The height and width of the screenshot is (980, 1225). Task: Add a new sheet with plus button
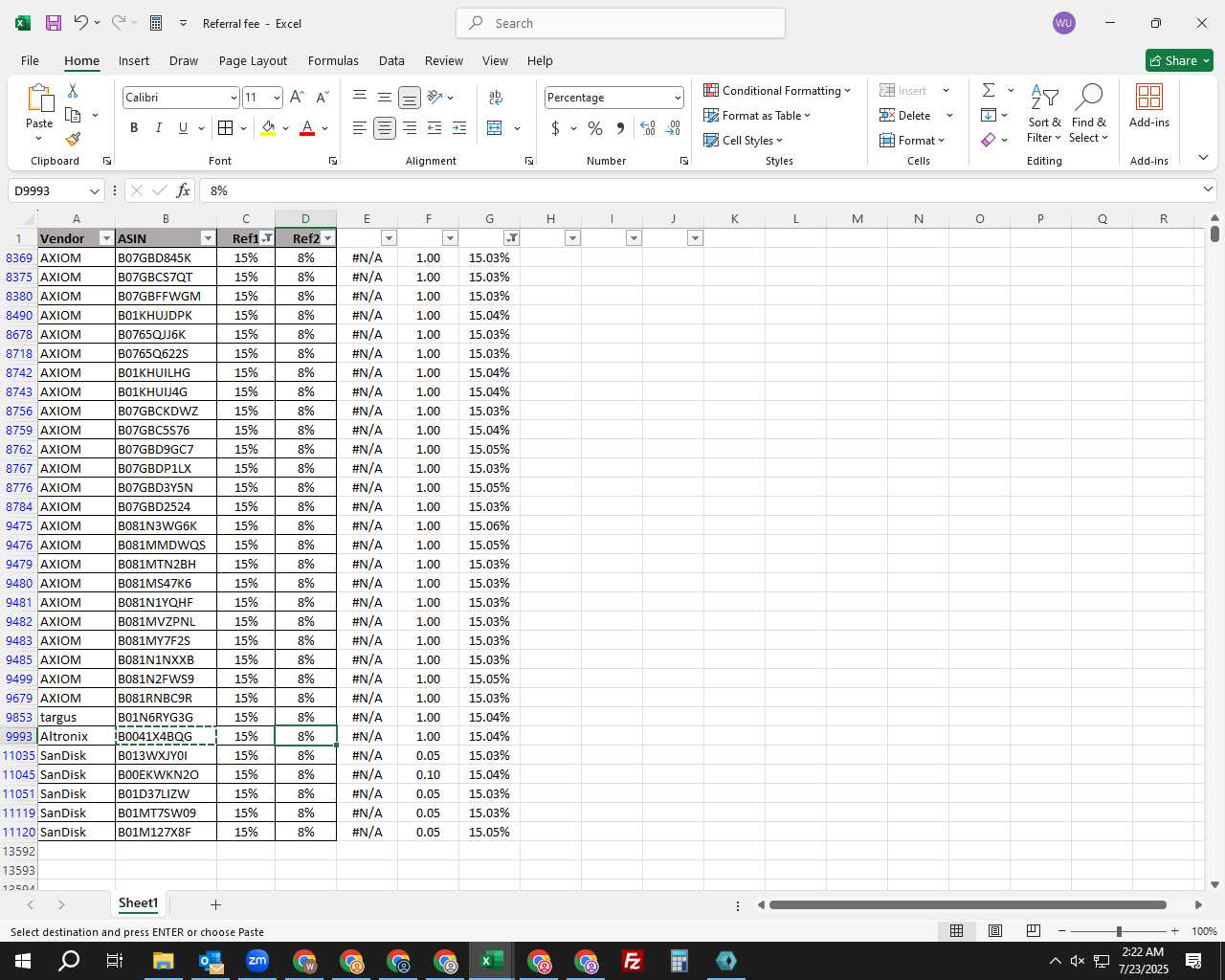[215, 904]
